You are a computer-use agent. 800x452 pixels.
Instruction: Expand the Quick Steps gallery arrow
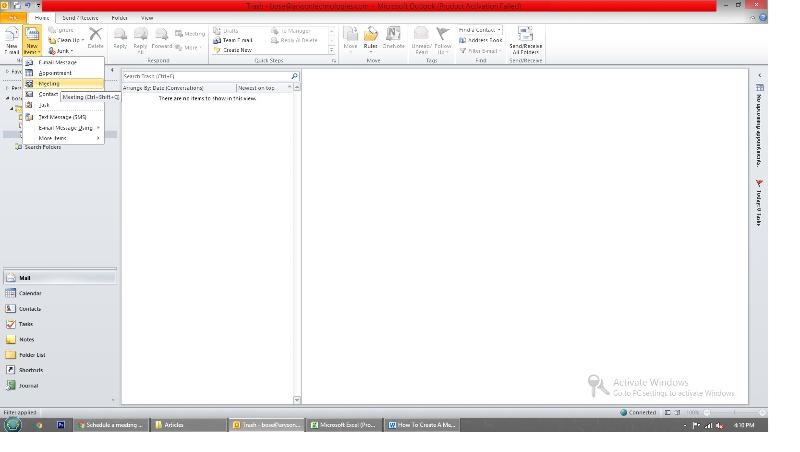332,51
